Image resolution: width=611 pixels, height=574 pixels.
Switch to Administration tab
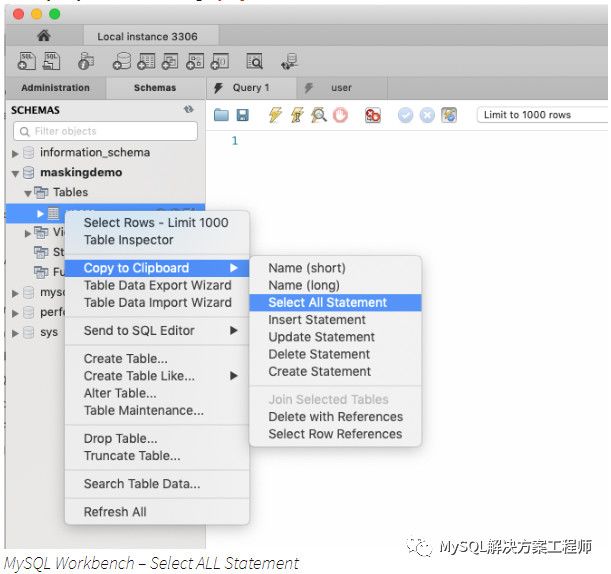[55, 88]
